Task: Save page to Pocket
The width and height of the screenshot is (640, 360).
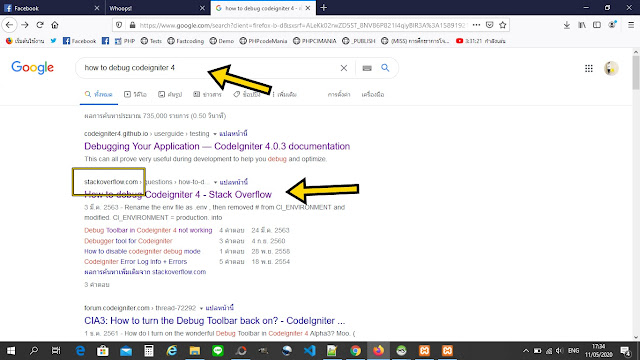Action: pyautogui.click(x=489, y=25)
